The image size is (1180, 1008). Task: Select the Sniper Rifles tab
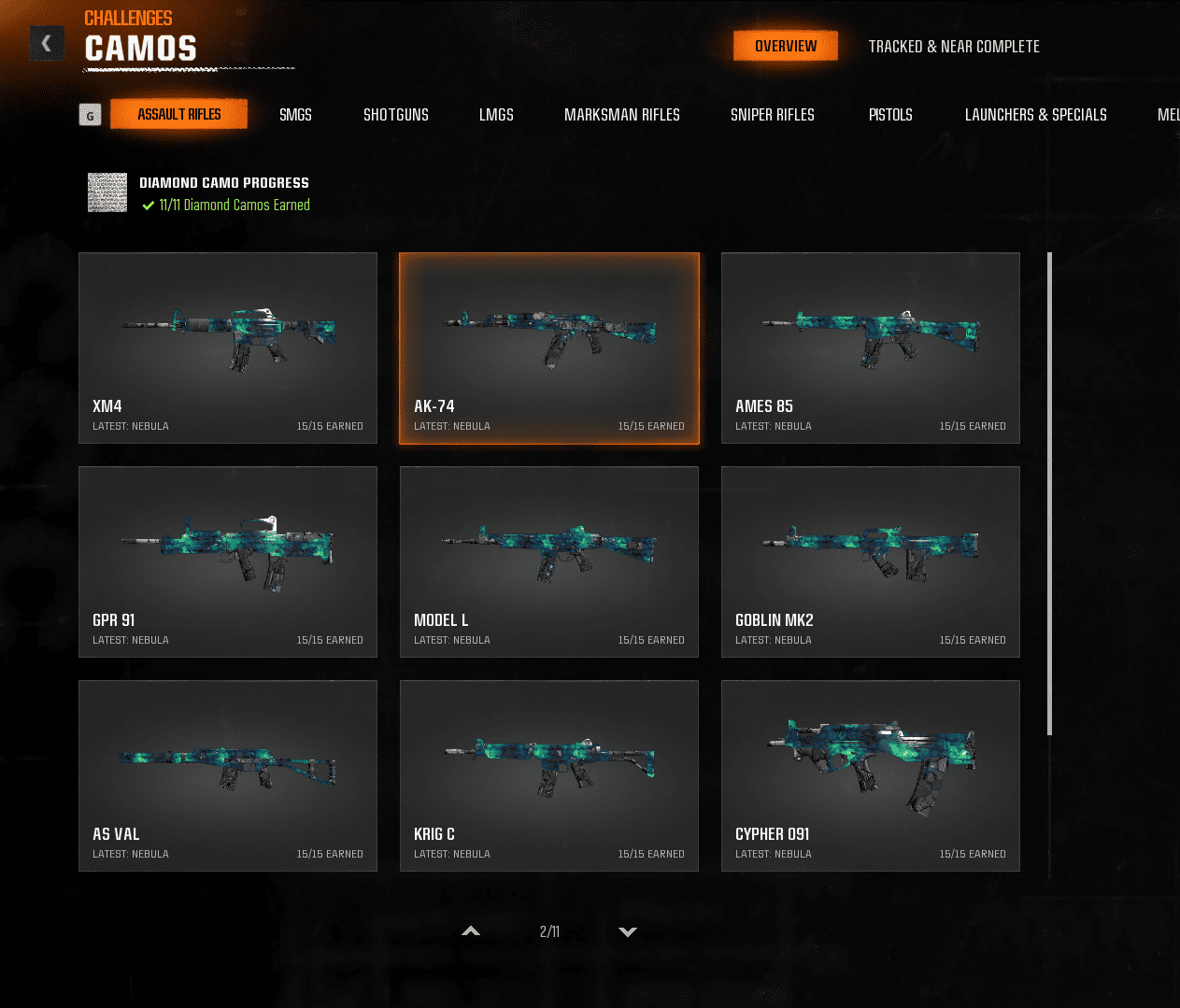coord(772,115)
